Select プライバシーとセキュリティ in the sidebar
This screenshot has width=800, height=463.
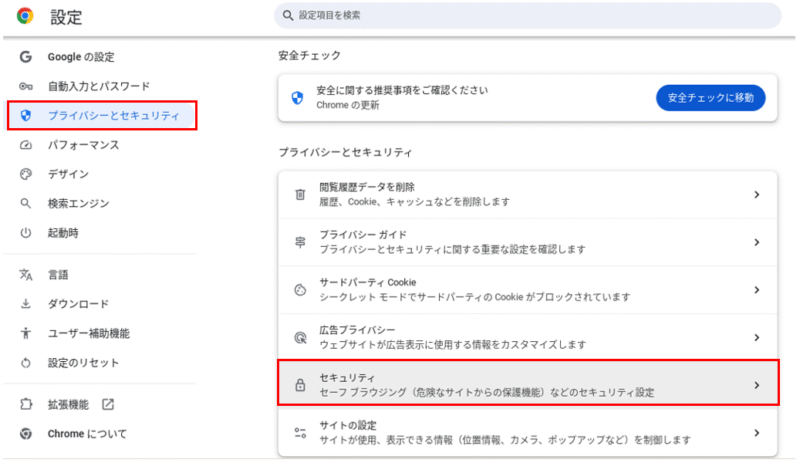click(x=102, y=115)
